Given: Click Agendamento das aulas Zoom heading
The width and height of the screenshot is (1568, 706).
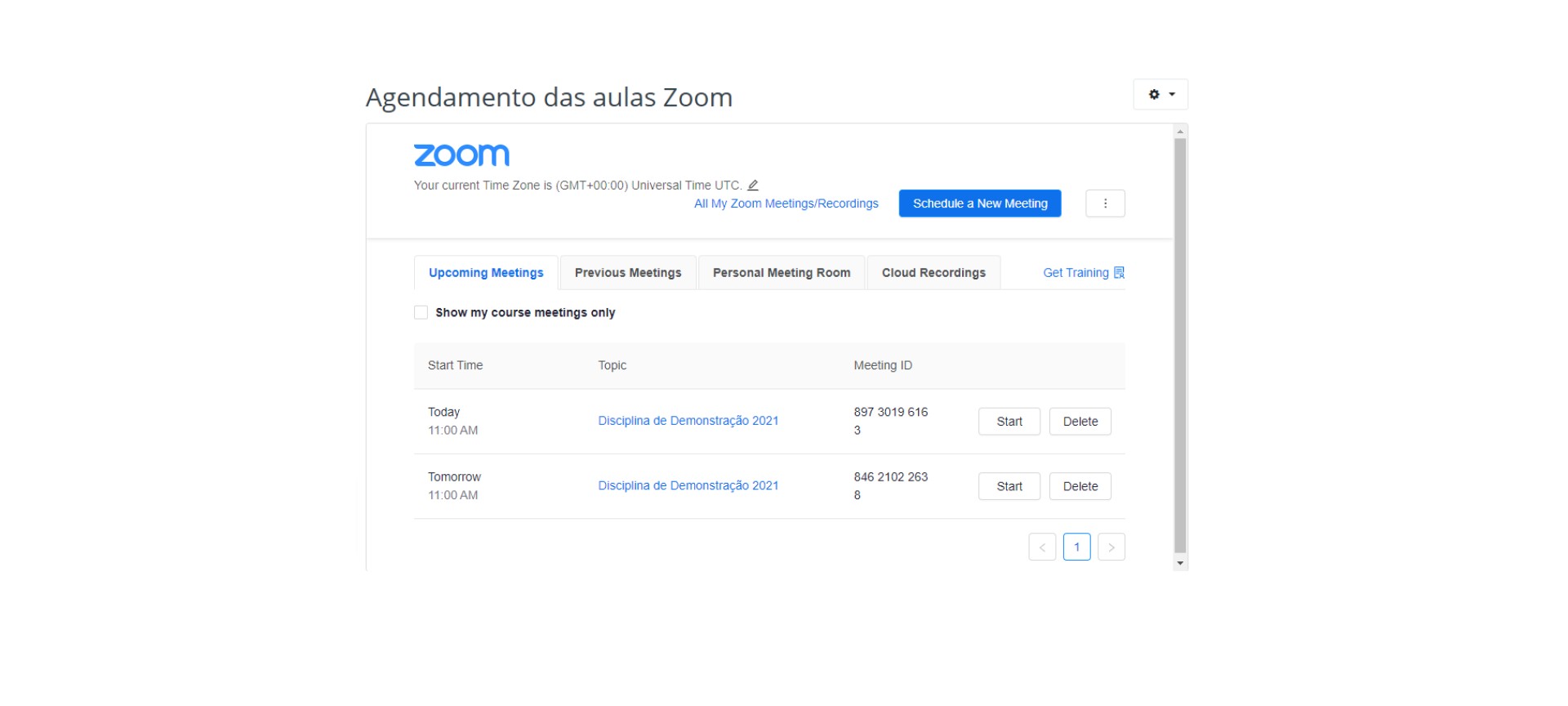Looking at the screenshot, I should click(549, 97).
